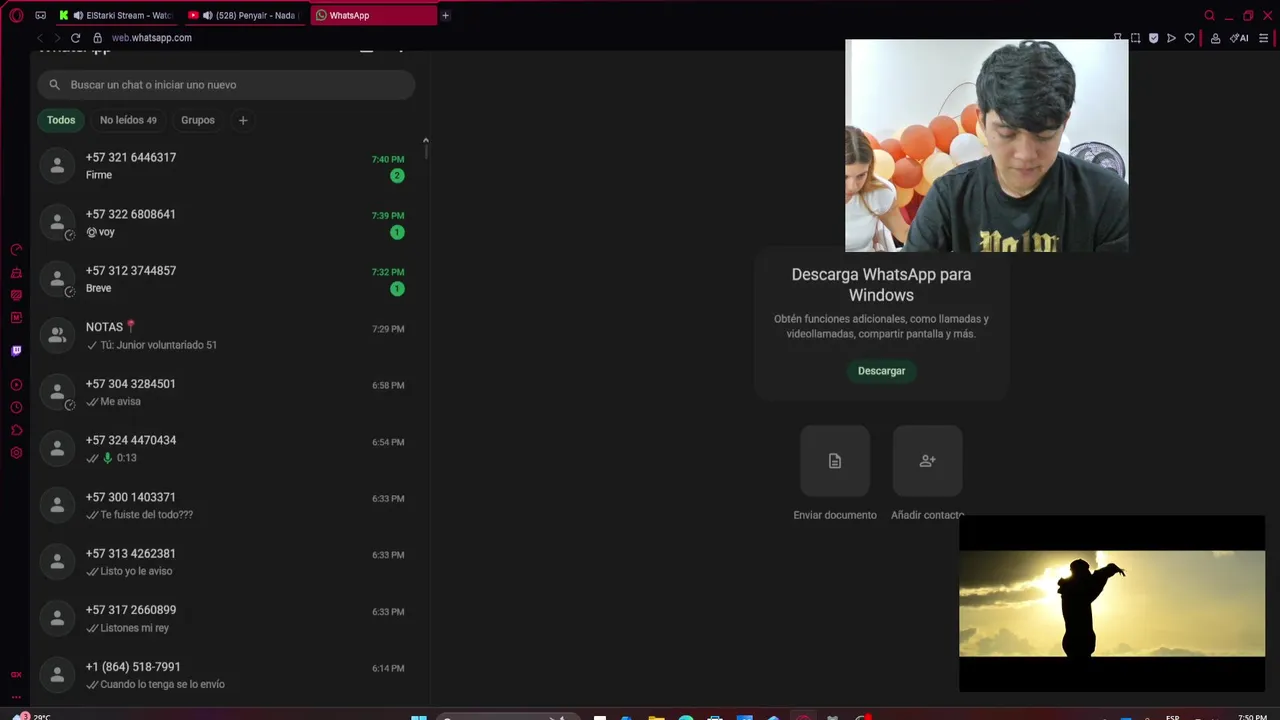Open sidebar history clock icon
The width and height of the screenshot is (1280, 720).
click(x=16, y=407)
